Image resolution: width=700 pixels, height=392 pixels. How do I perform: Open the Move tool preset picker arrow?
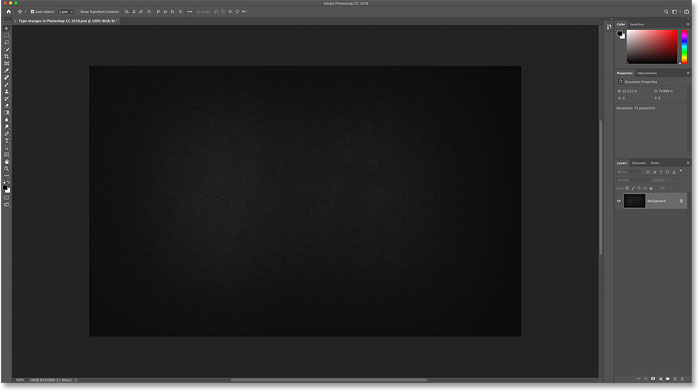(x=25, y=12)
